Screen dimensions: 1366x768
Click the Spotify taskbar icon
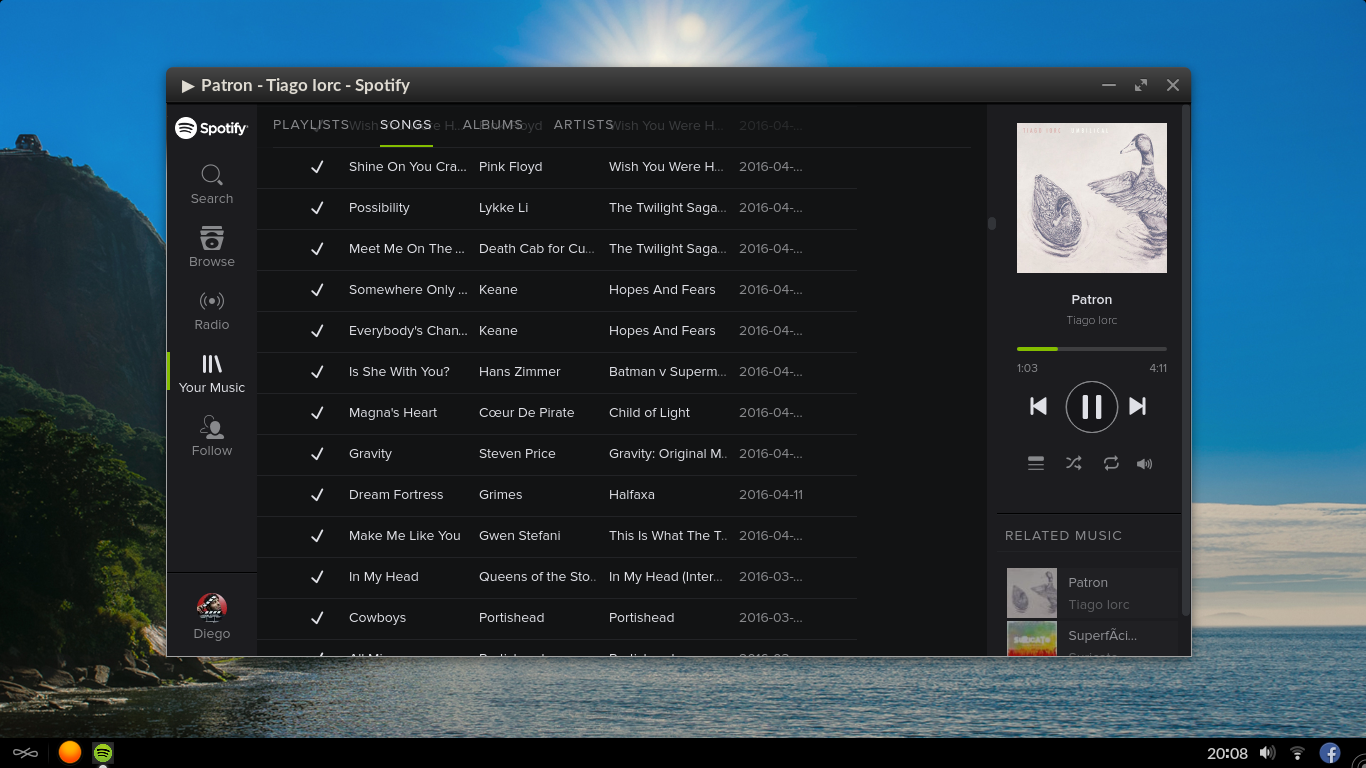(x=103, y=752)
